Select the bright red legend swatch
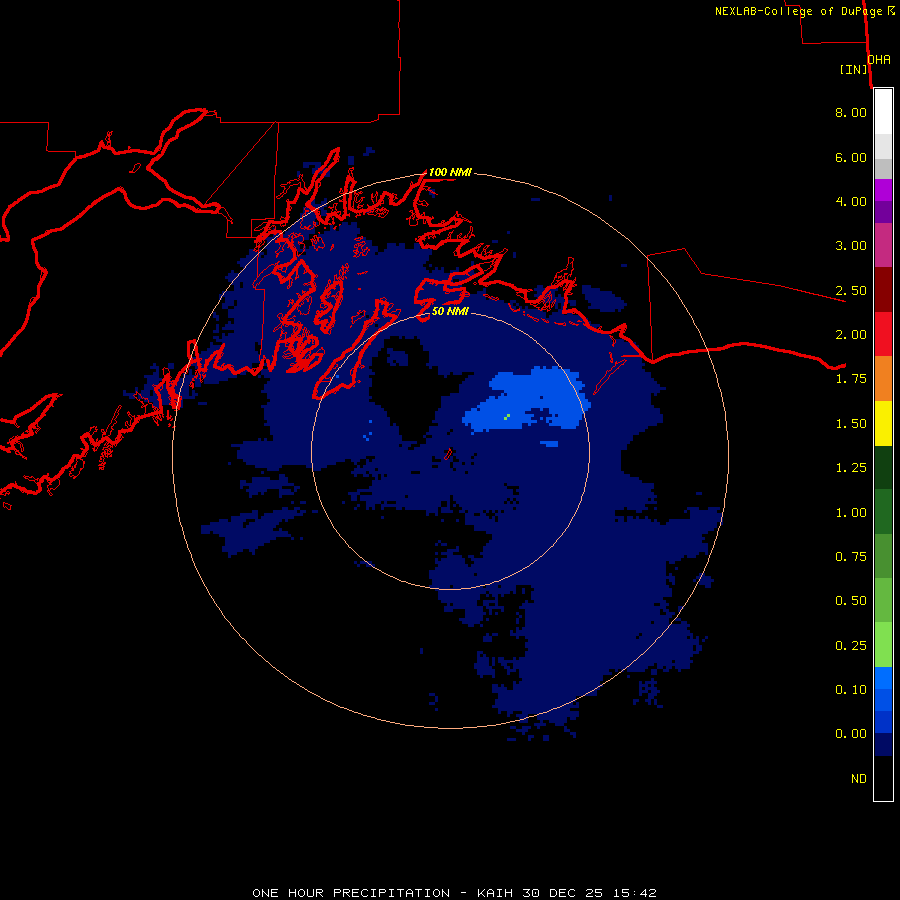This screenshot has width=900, height=900. click(883, 334)
